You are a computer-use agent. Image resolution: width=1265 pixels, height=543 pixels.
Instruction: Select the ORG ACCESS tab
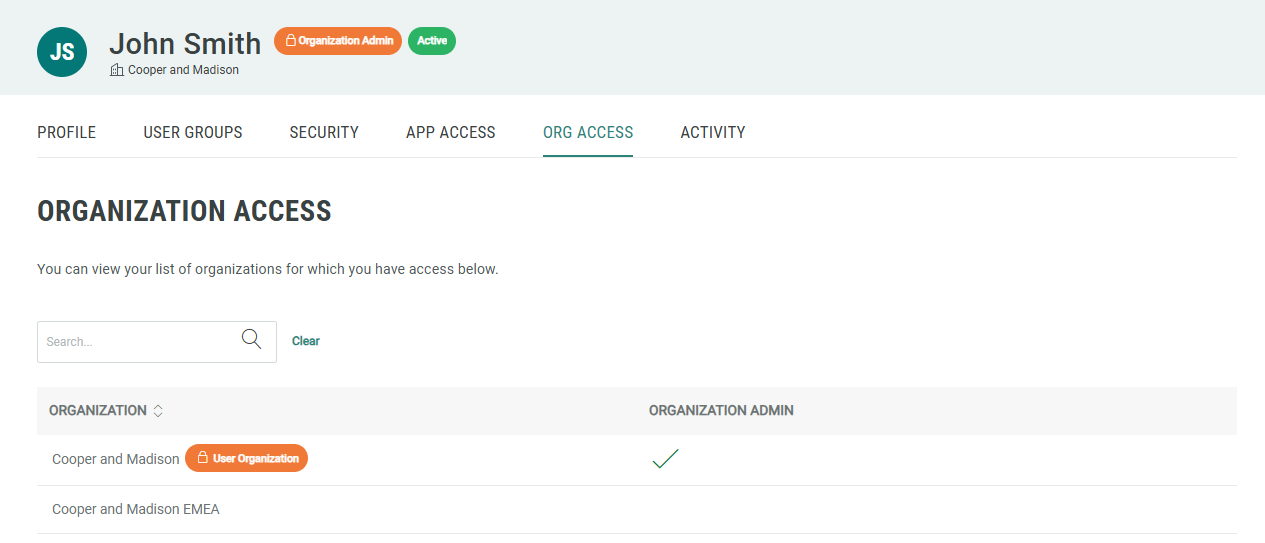pos(588,132)
